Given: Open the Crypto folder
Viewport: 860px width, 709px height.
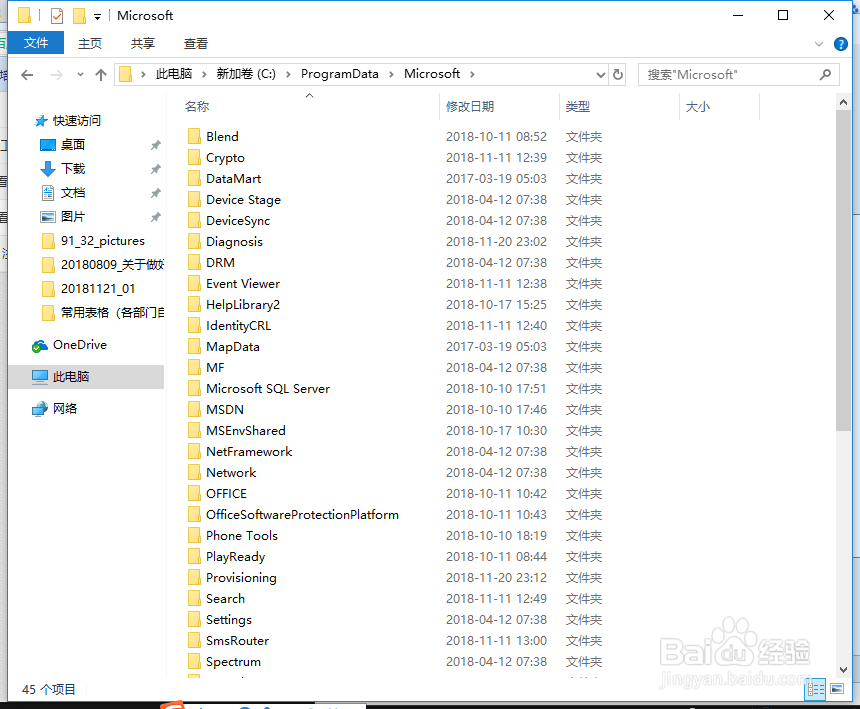Looking at the screenshot, I should pos(228,157).
